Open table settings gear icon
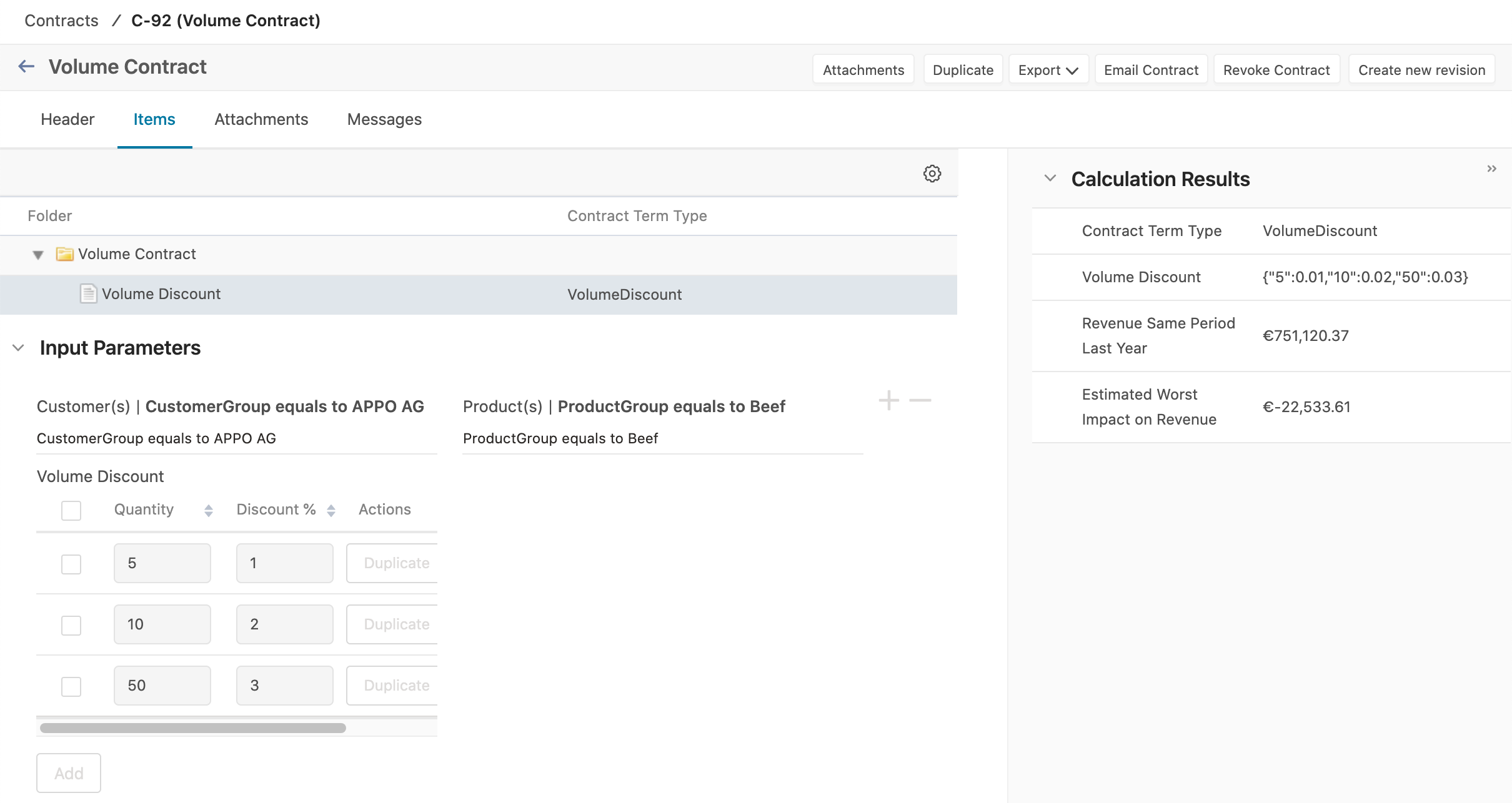Image resolution: width=1512 pixels, height=803 pixels. pyautogui.click(x=932, y=174)
